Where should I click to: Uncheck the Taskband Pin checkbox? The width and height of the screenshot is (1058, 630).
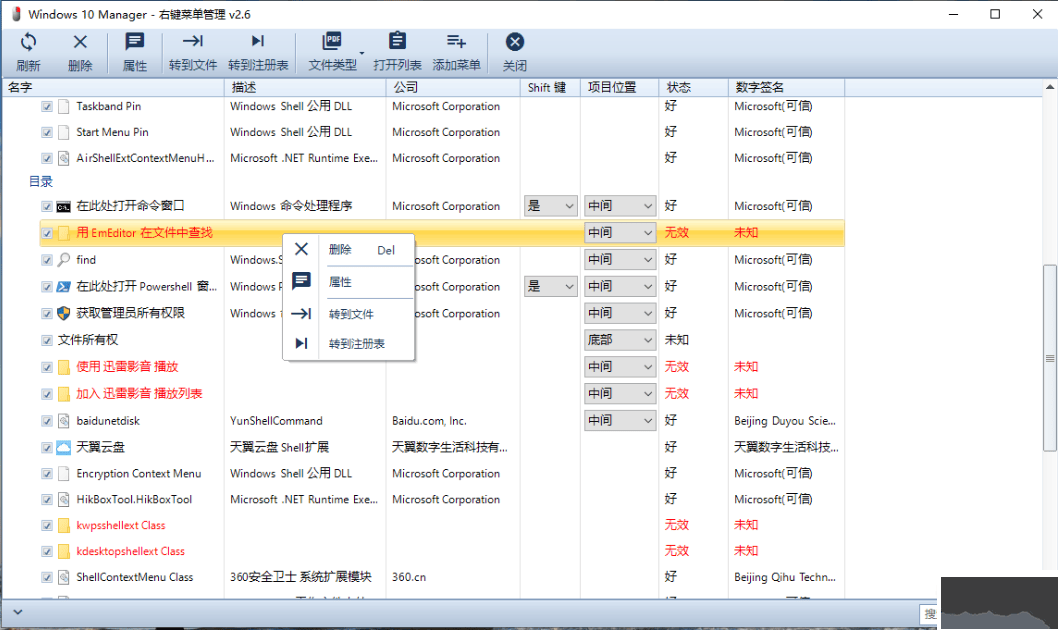(47, 106)
